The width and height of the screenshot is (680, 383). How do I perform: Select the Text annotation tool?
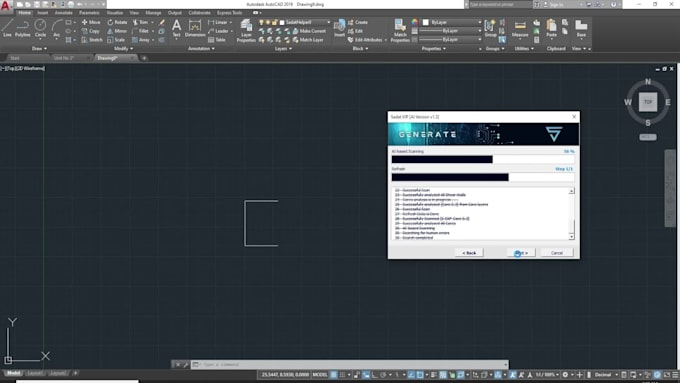pos(177,28)
